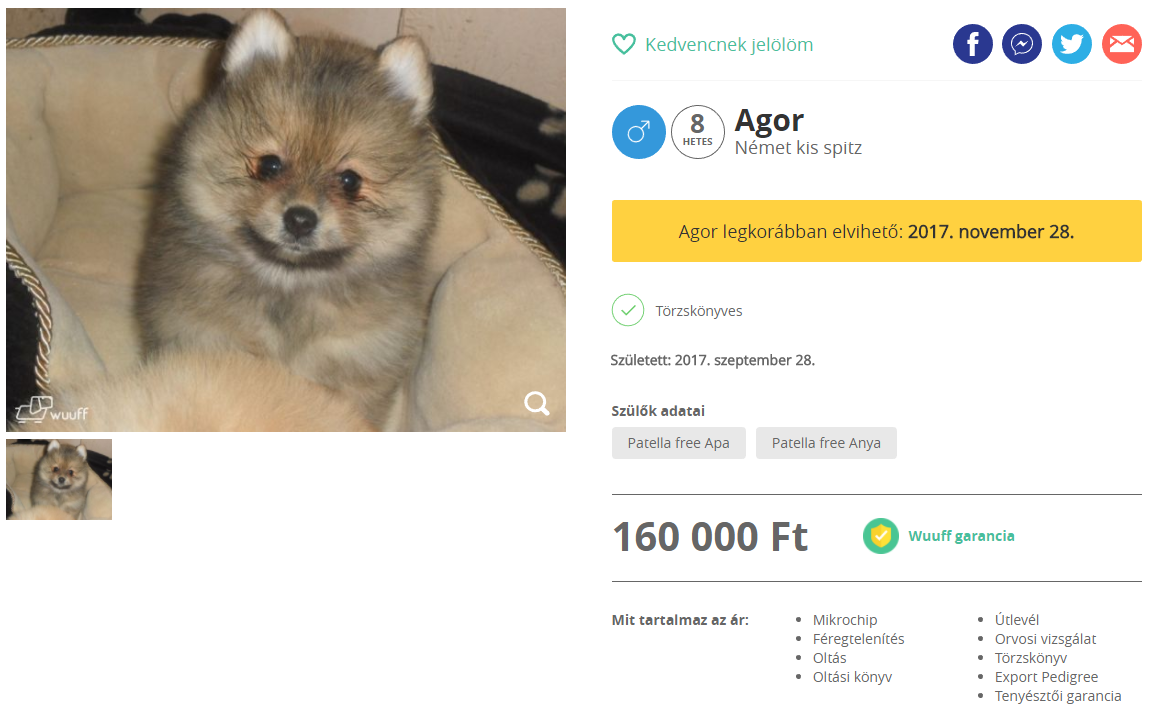Click the 8 hetes age badge
This screenshot has height=722, width=1149.
(698, 132)
